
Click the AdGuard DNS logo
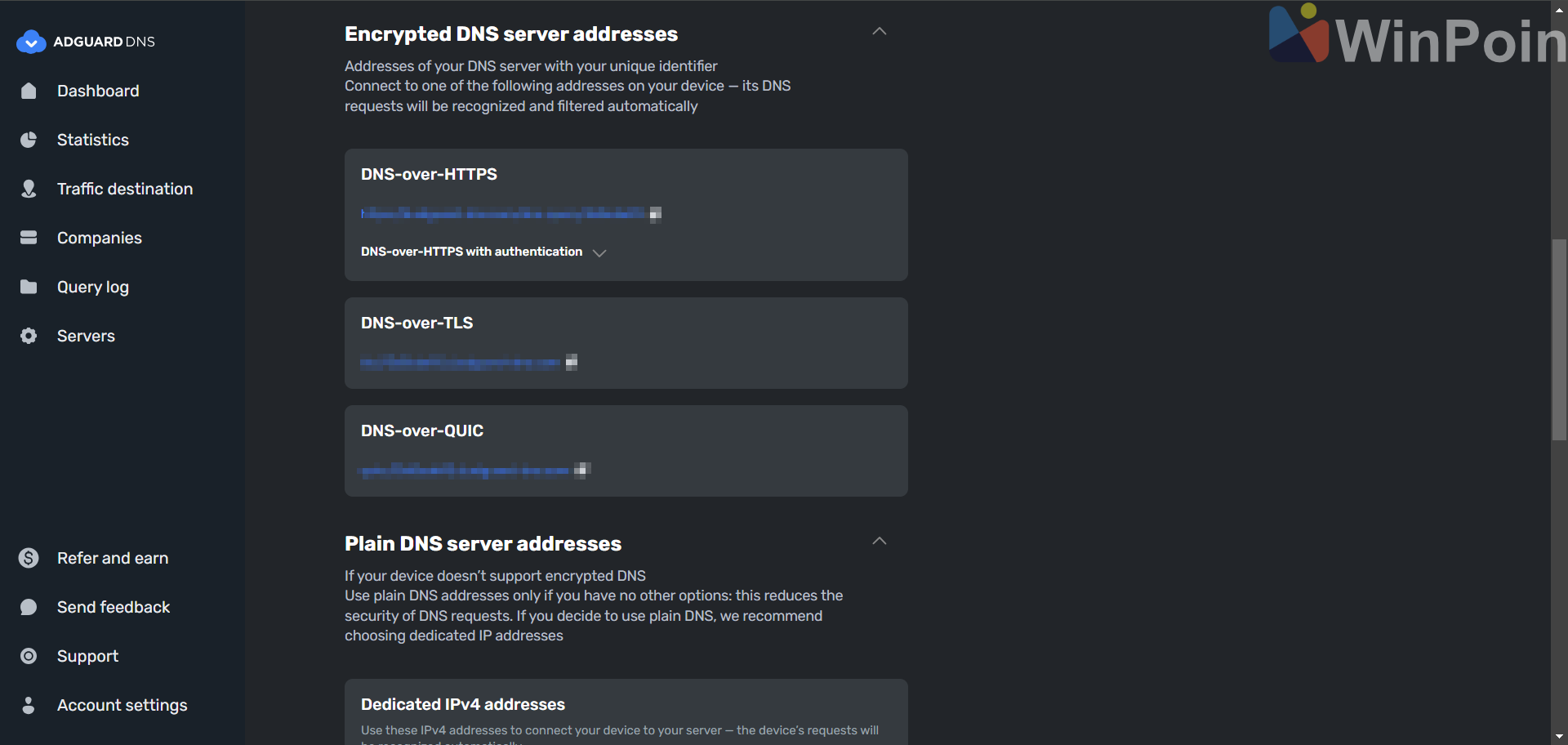[x=85, y=42]
